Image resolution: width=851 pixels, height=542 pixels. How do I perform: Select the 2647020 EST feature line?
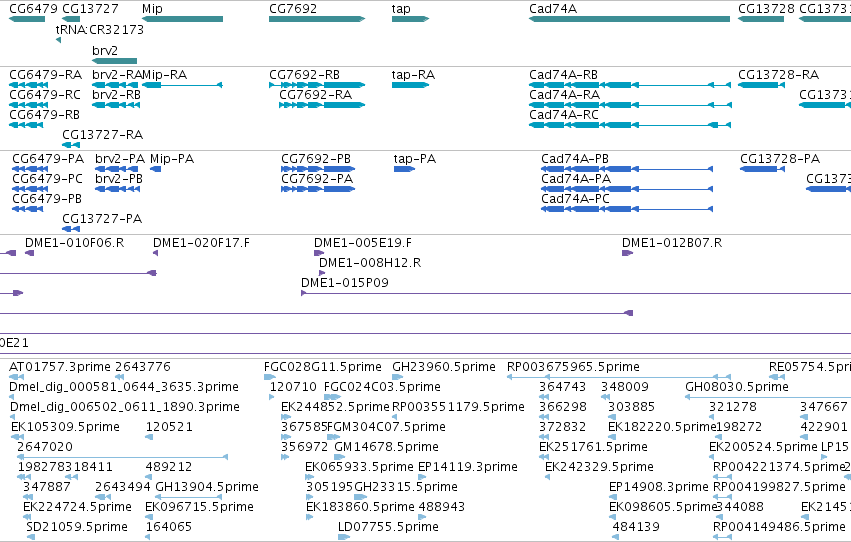coord(122,457)
